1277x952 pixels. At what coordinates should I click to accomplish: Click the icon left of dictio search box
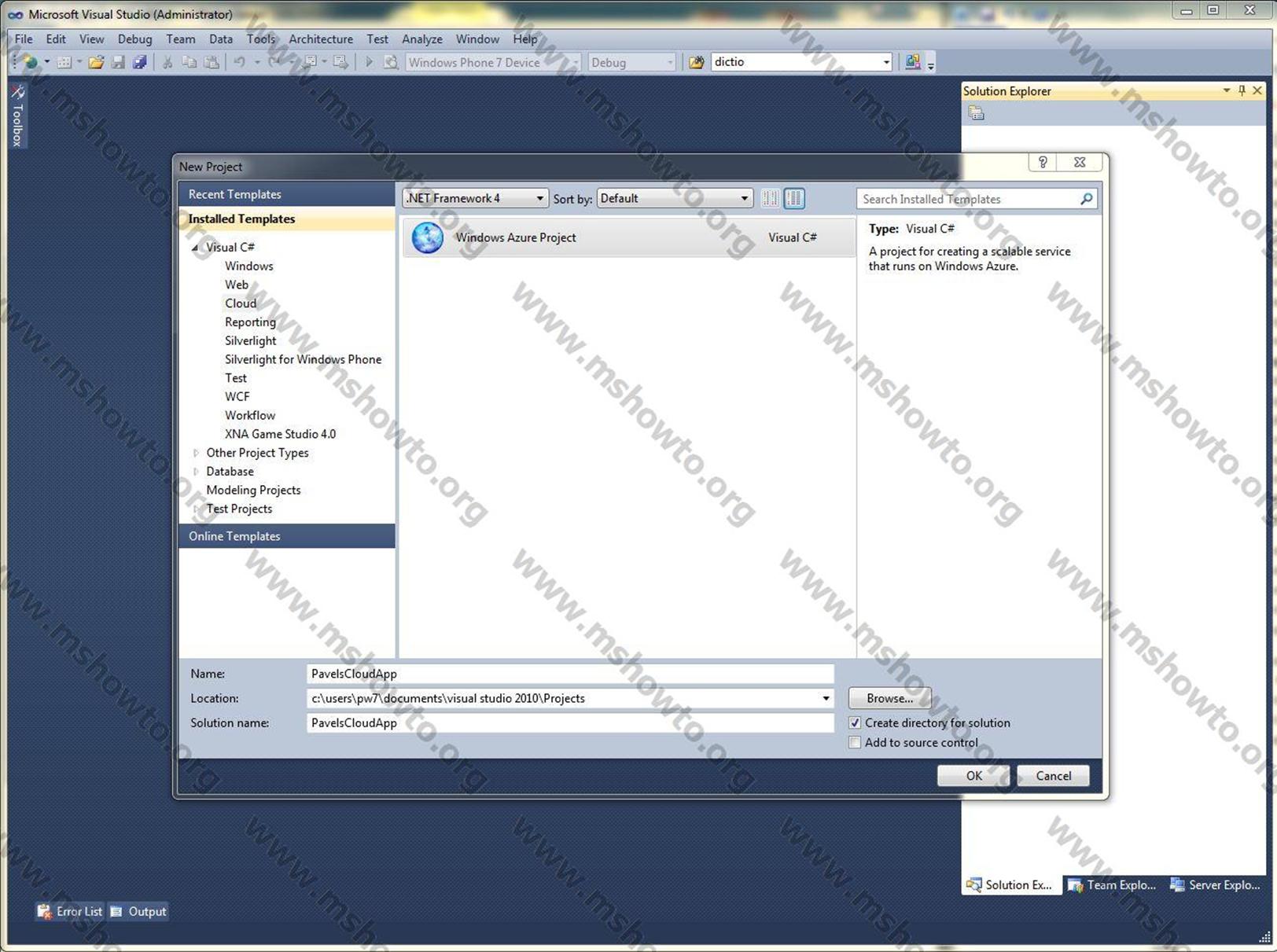coord(697,62)
